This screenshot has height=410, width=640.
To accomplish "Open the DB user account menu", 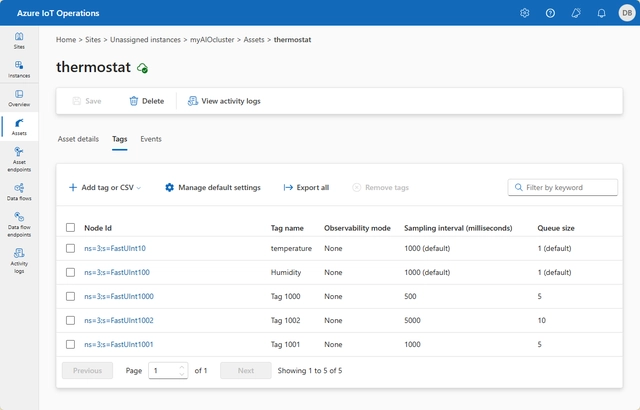I will pyautogui.click(x=627, y=13).
